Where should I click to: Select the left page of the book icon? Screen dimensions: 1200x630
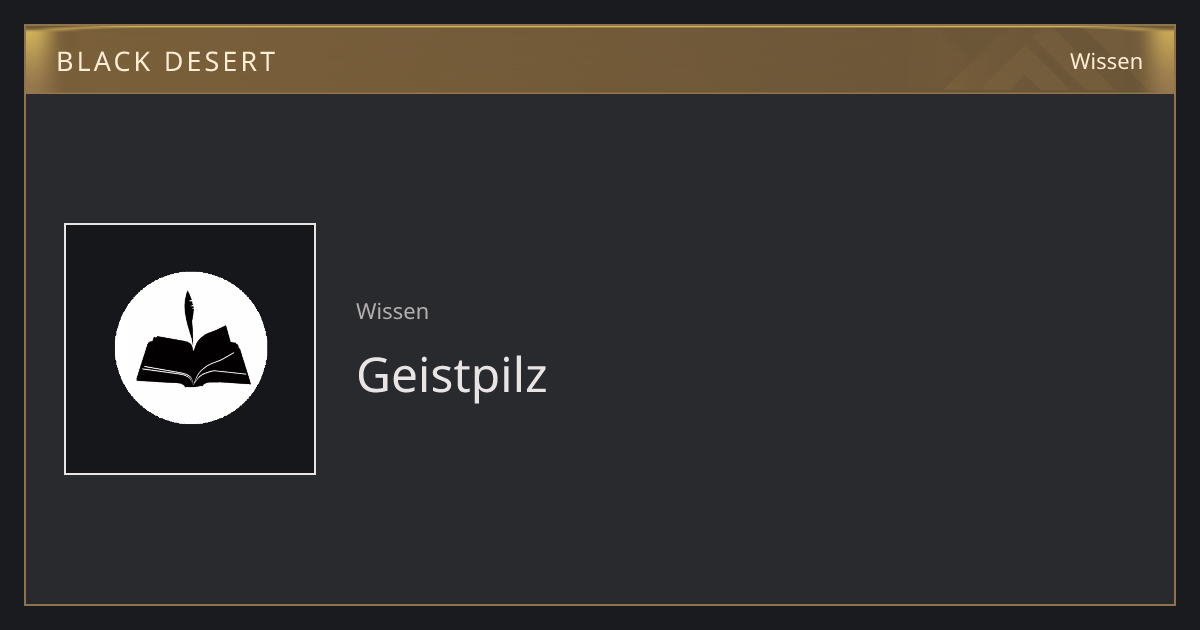pyautogui.click(x=163, y=362)
